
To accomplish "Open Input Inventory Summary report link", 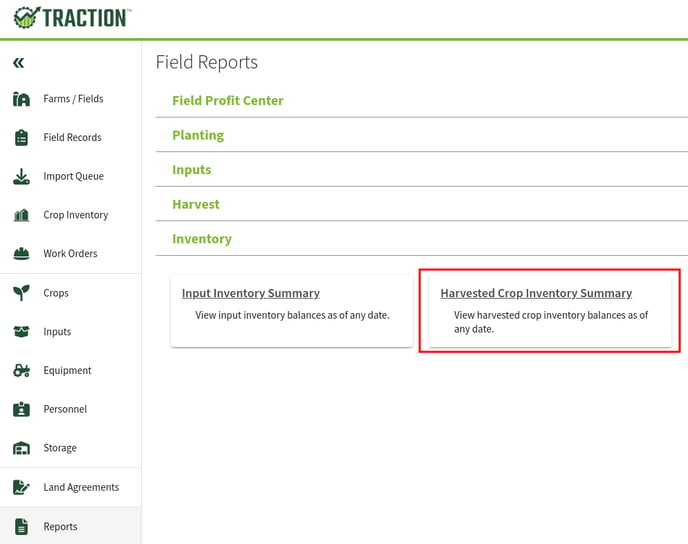I will click(x=251, y=293).
